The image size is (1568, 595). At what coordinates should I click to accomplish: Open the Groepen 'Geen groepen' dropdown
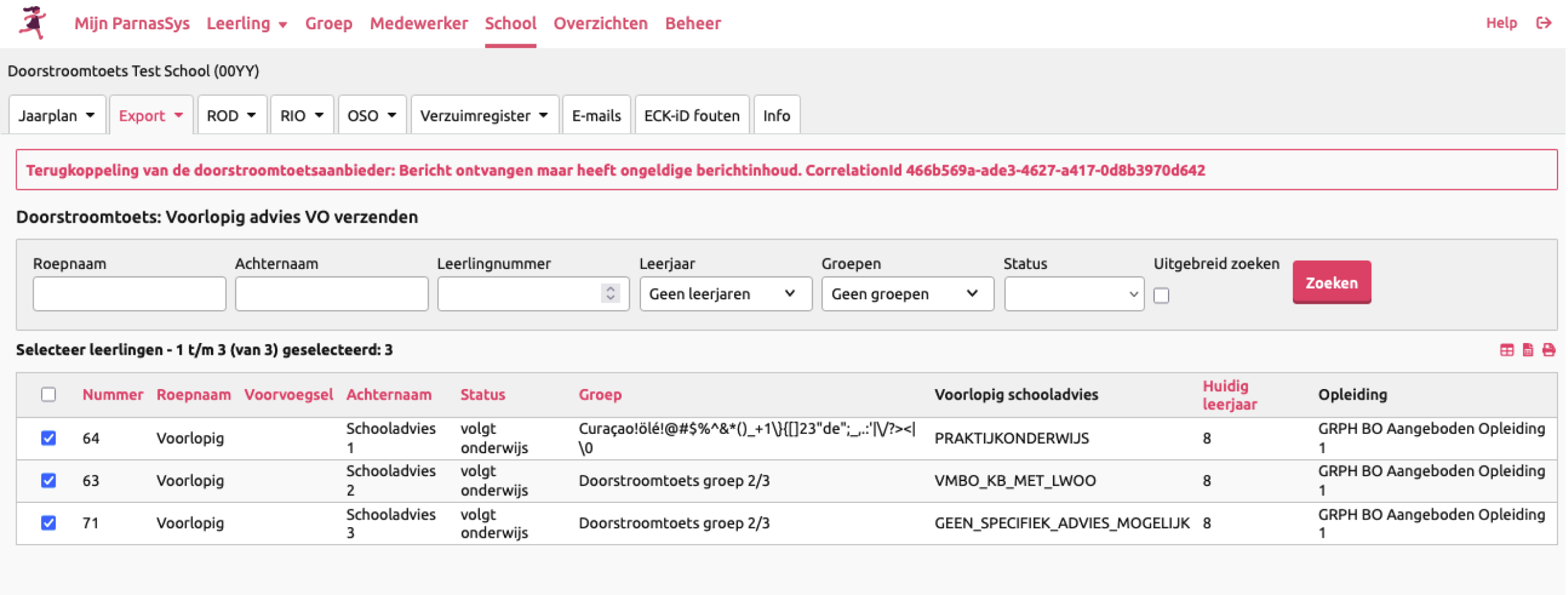click(x=909, y=294)
